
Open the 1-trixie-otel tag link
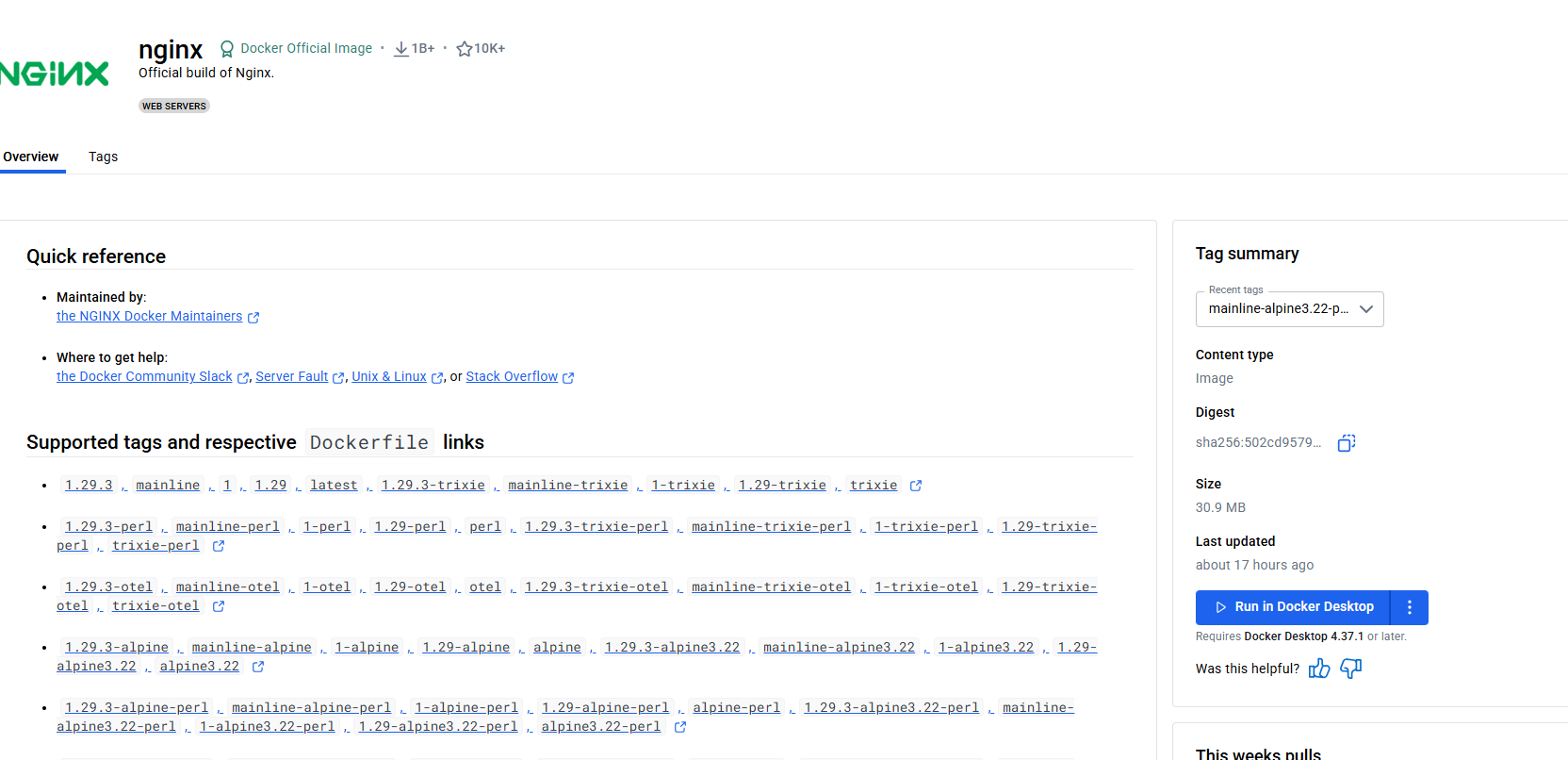click(x=926, y=587)
